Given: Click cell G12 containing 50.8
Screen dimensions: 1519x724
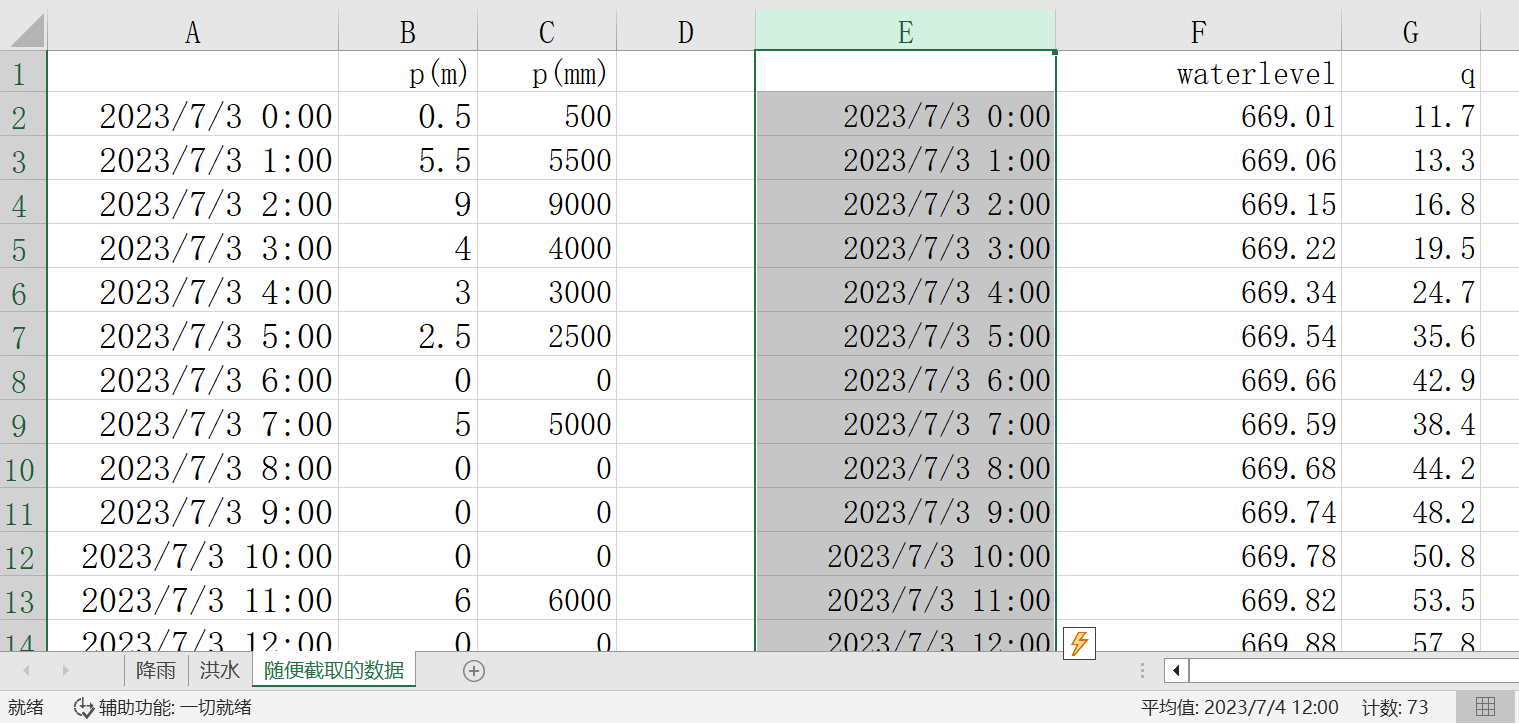Looking at the screenshot, I should coord(1411,556).
